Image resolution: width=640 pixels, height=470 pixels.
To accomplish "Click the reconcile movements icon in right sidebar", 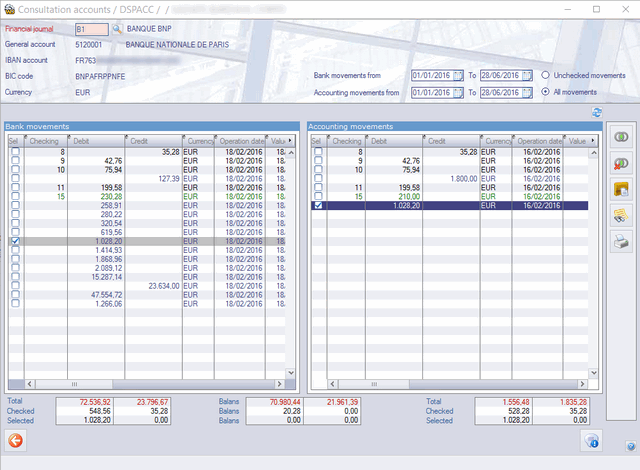I will (x=620, y=137).
